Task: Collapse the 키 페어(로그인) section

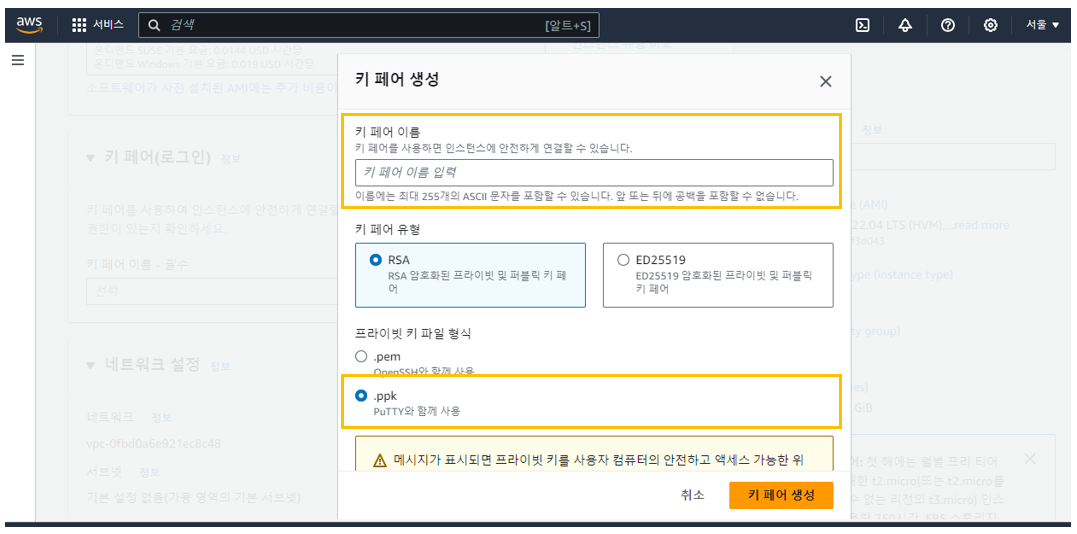Action: click(x=91, y=158)
